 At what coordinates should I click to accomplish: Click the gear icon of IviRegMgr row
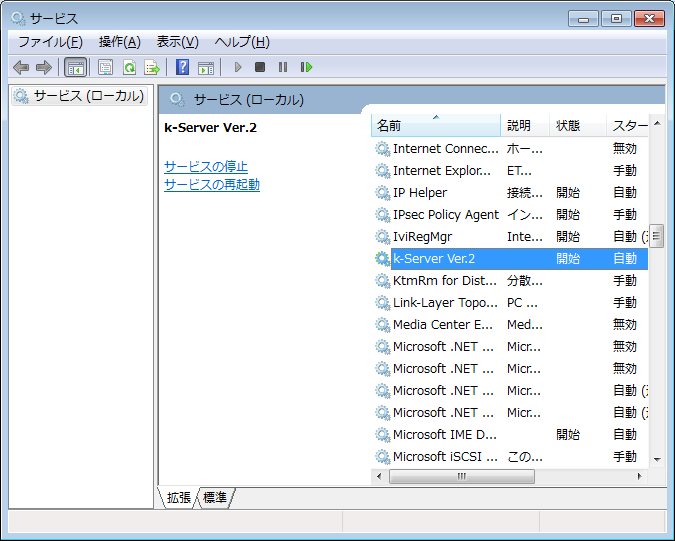click(382, 237)
